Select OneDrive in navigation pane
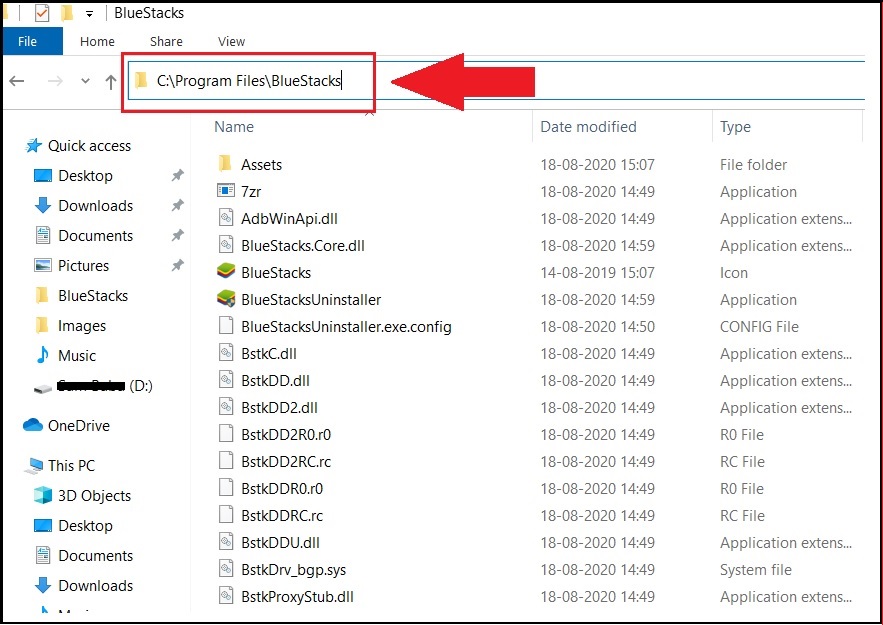The image size is (883, 625). tap(78, 426)
